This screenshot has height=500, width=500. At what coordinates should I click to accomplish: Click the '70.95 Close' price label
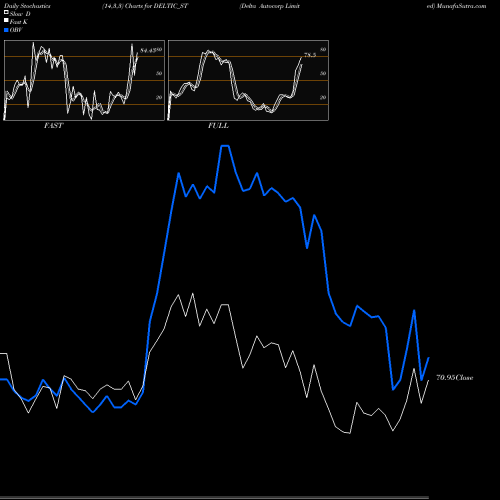[455, 378]
